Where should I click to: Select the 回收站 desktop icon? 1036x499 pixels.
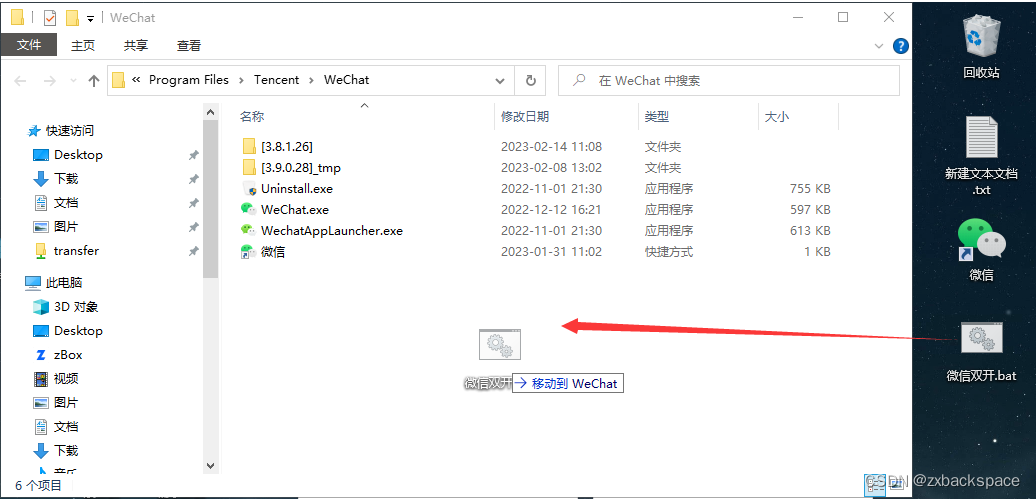click(x=981, y=46)
